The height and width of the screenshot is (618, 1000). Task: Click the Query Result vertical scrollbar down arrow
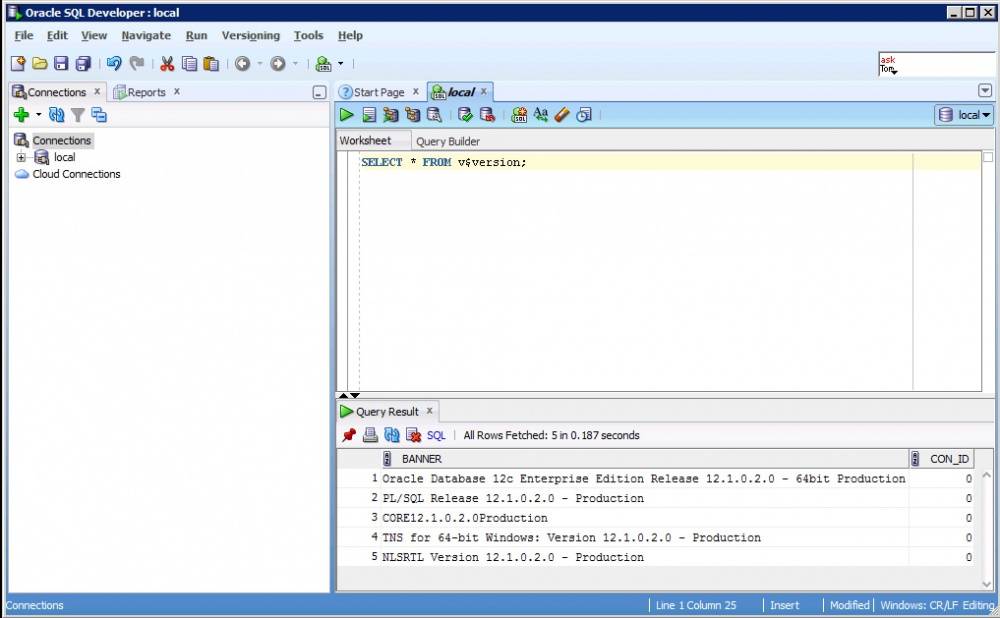[987, 584]
